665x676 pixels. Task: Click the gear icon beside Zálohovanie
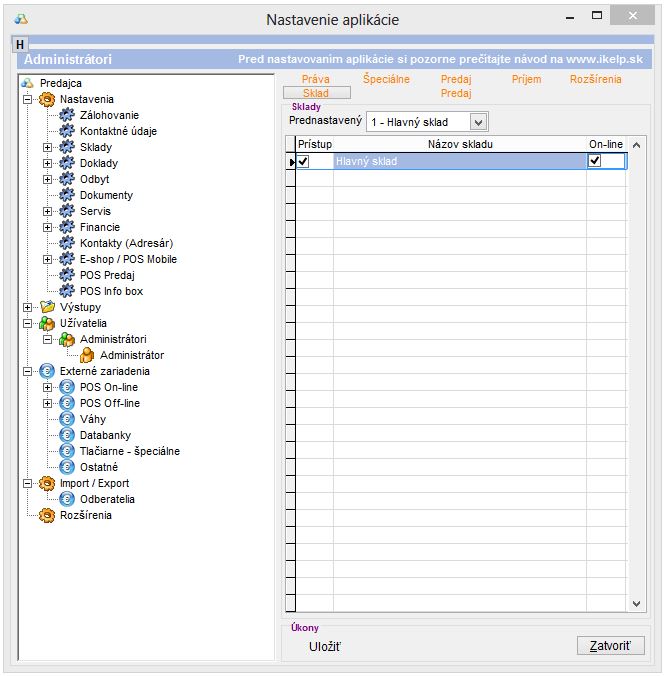[67, 115]
